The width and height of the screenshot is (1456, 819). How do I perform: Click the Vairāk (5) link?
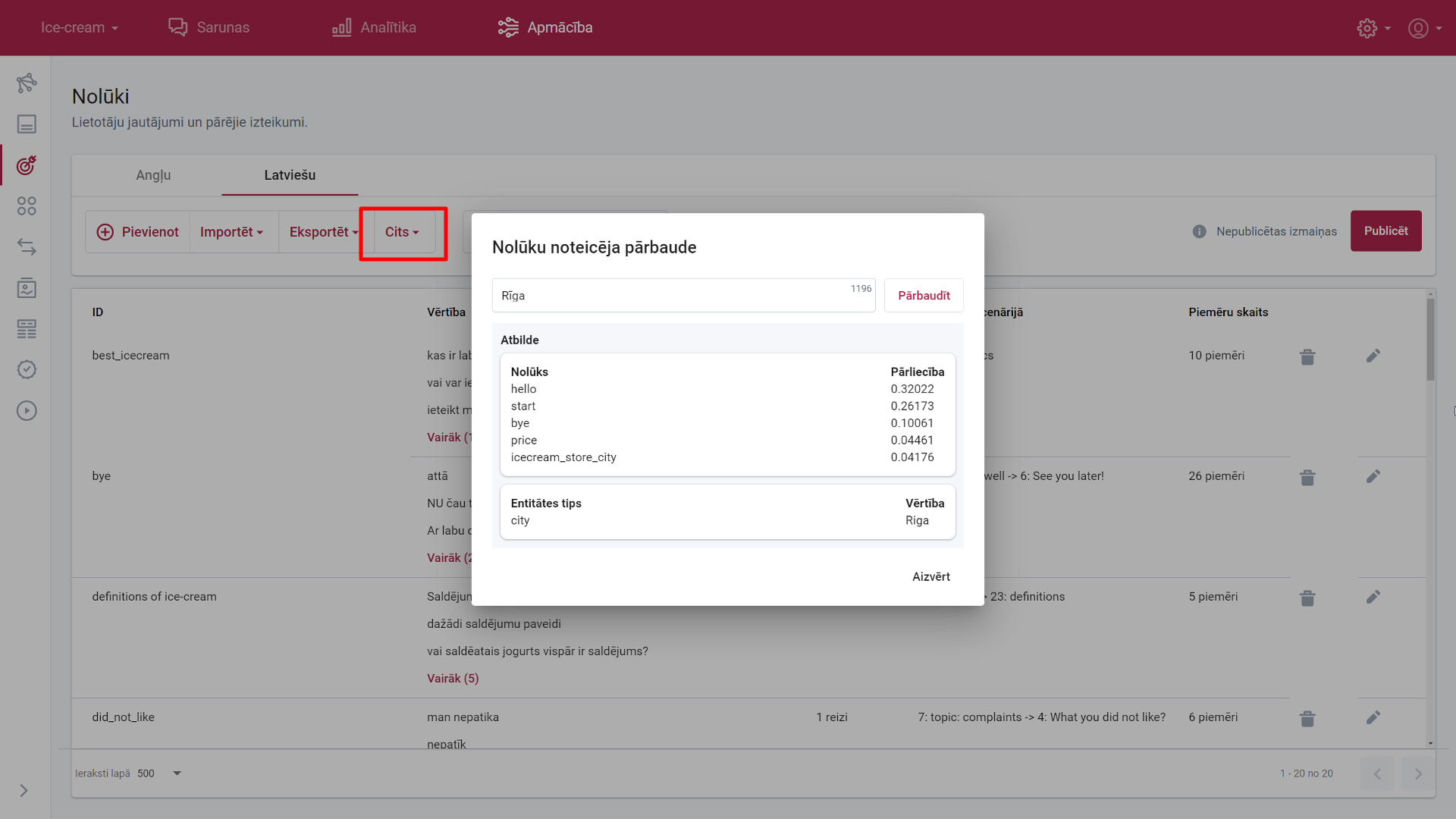(453, 679)
